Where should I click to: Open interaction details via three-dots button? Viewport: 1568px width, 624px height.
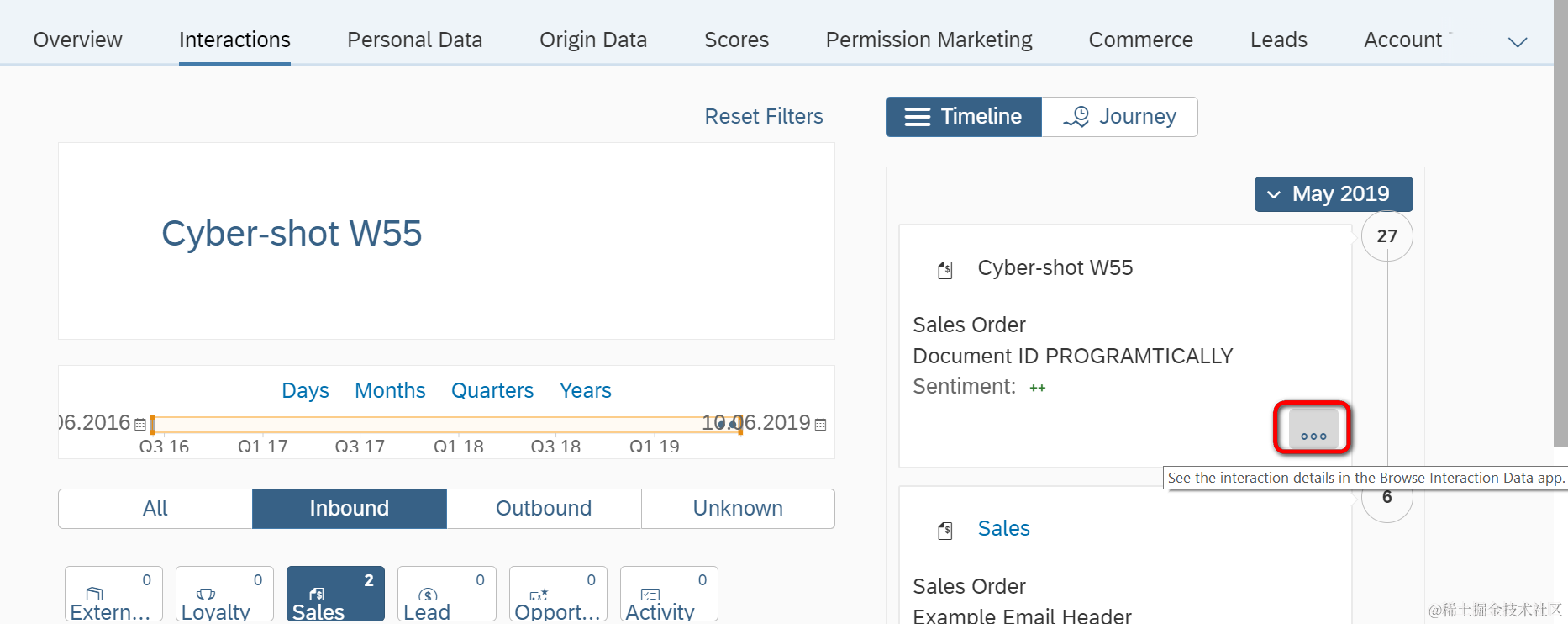click(1313, 429)
